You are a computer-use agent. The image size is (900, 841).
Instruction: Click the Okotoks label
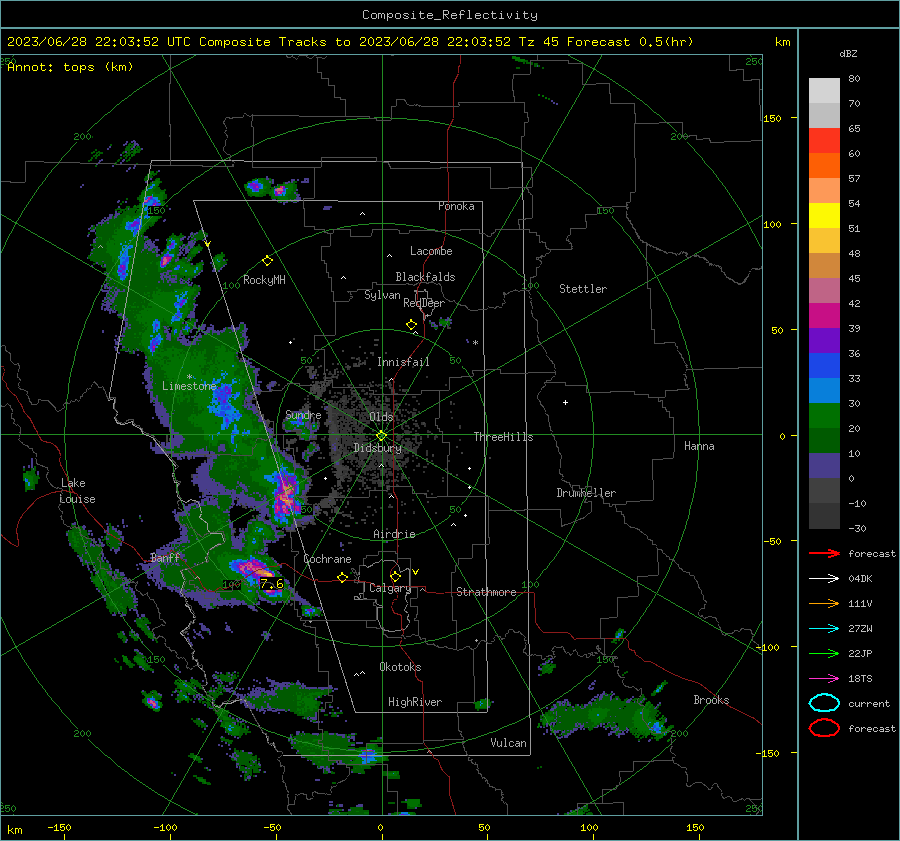click(x=400, y=667)
